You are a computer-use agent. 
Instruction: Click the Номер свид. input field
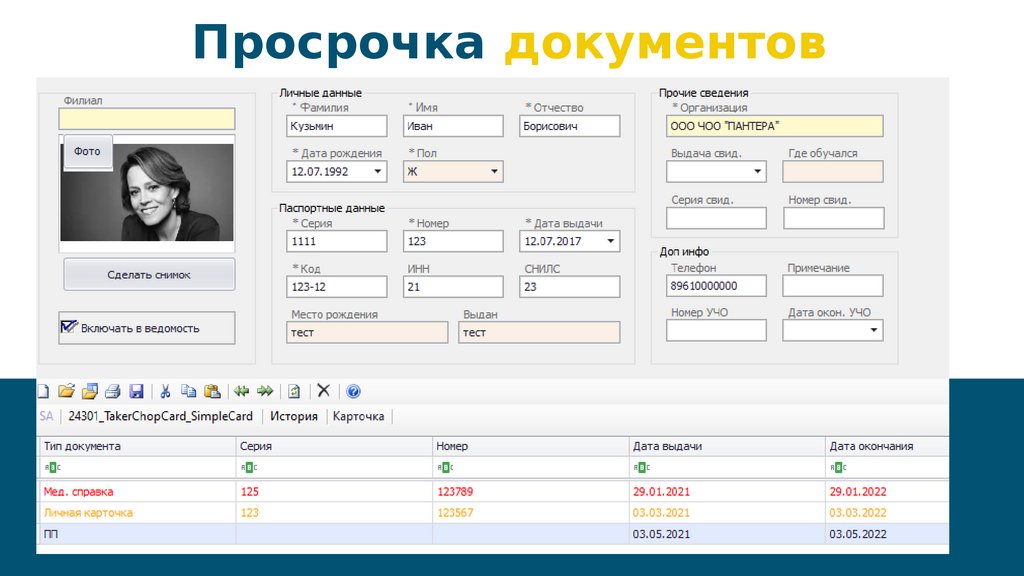point(834,218)
